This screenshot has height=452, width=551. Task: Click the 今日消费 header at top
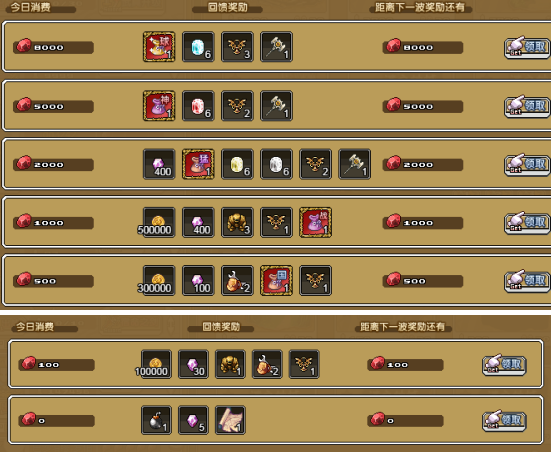click(30, 7)
